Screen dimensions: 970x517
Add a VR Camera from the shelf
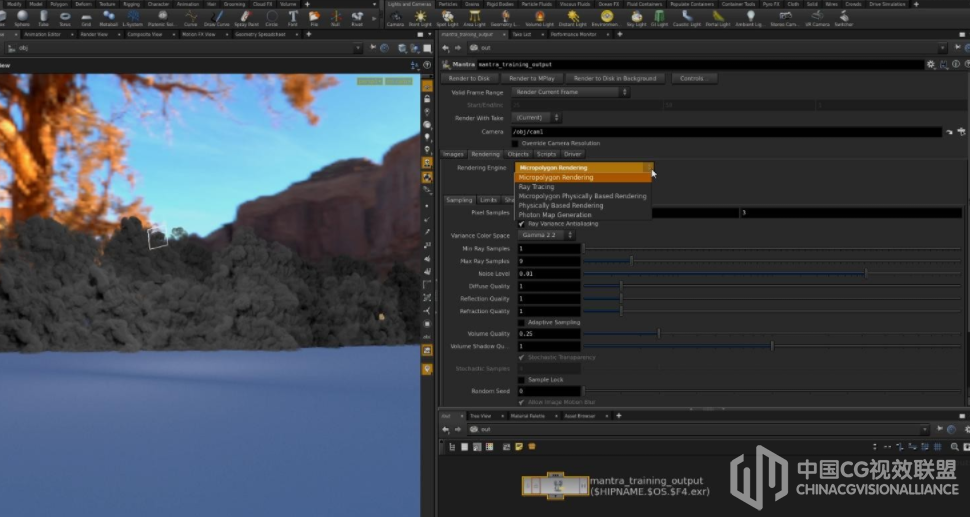tap(817, 18)
